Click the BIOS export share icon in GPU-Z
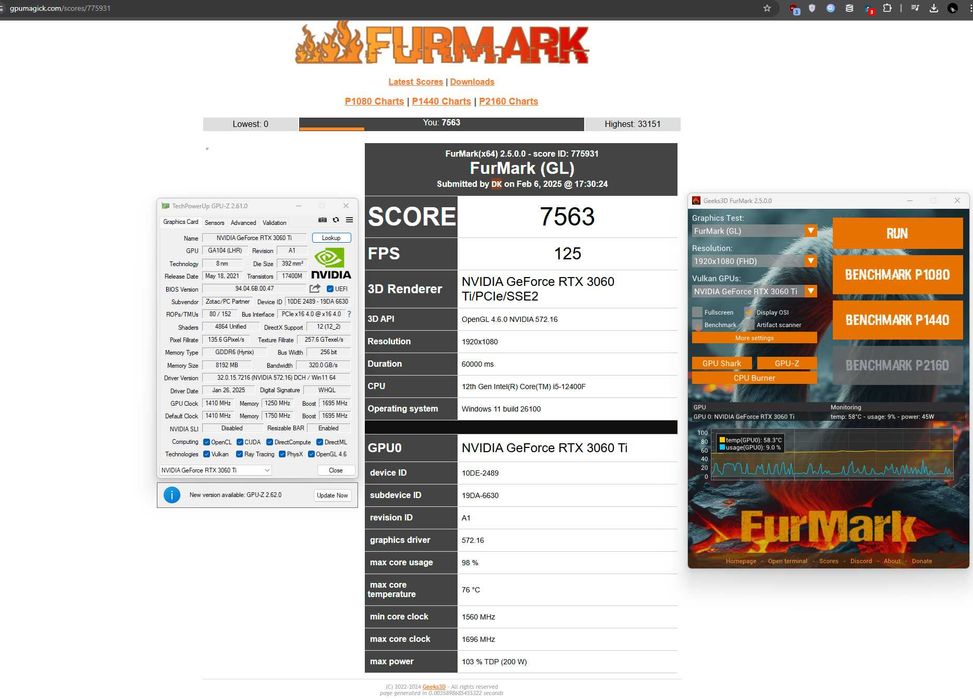Viewport: 973px width, 699px height. tap(315, 289)
